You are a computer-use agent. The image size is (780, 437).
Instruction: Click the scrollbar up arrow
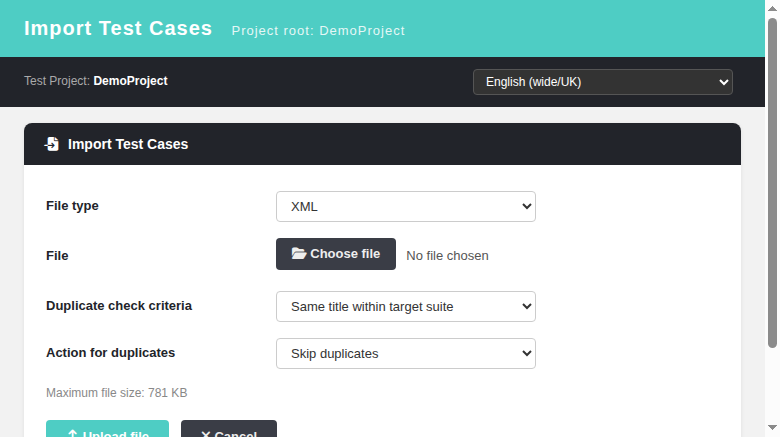[x=772, y=8]
